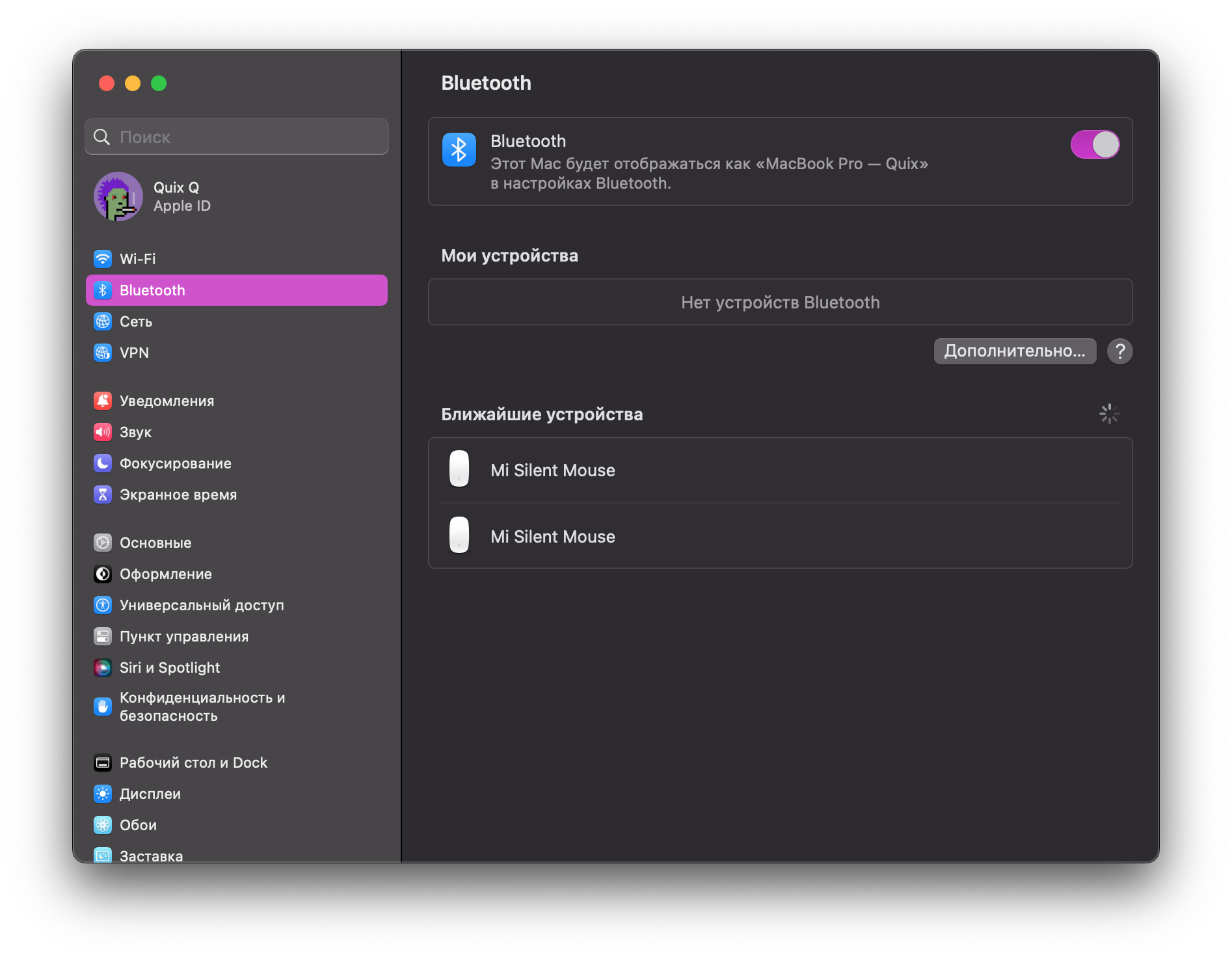Viewport: 1232px width, 959px height.
Task: Open Notifications via its bell icon
Action: click(103, 401)
